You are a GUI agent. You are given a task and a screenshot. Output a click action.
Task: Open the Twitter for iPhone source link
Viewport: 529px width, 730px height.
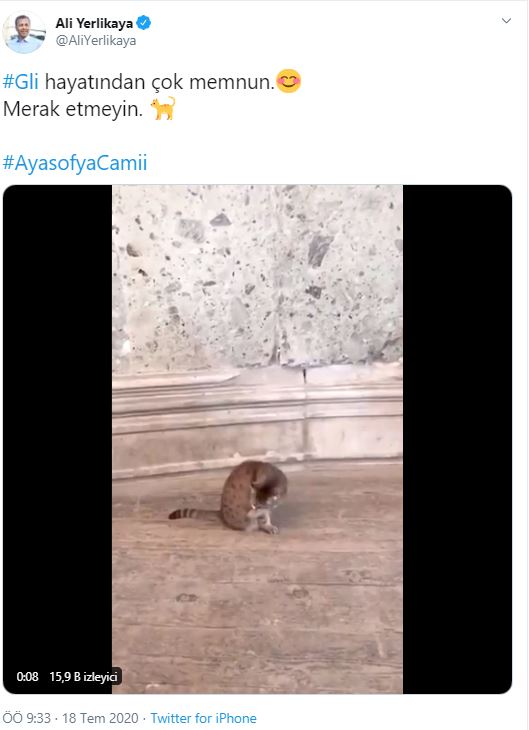click(x=203, y=718)
